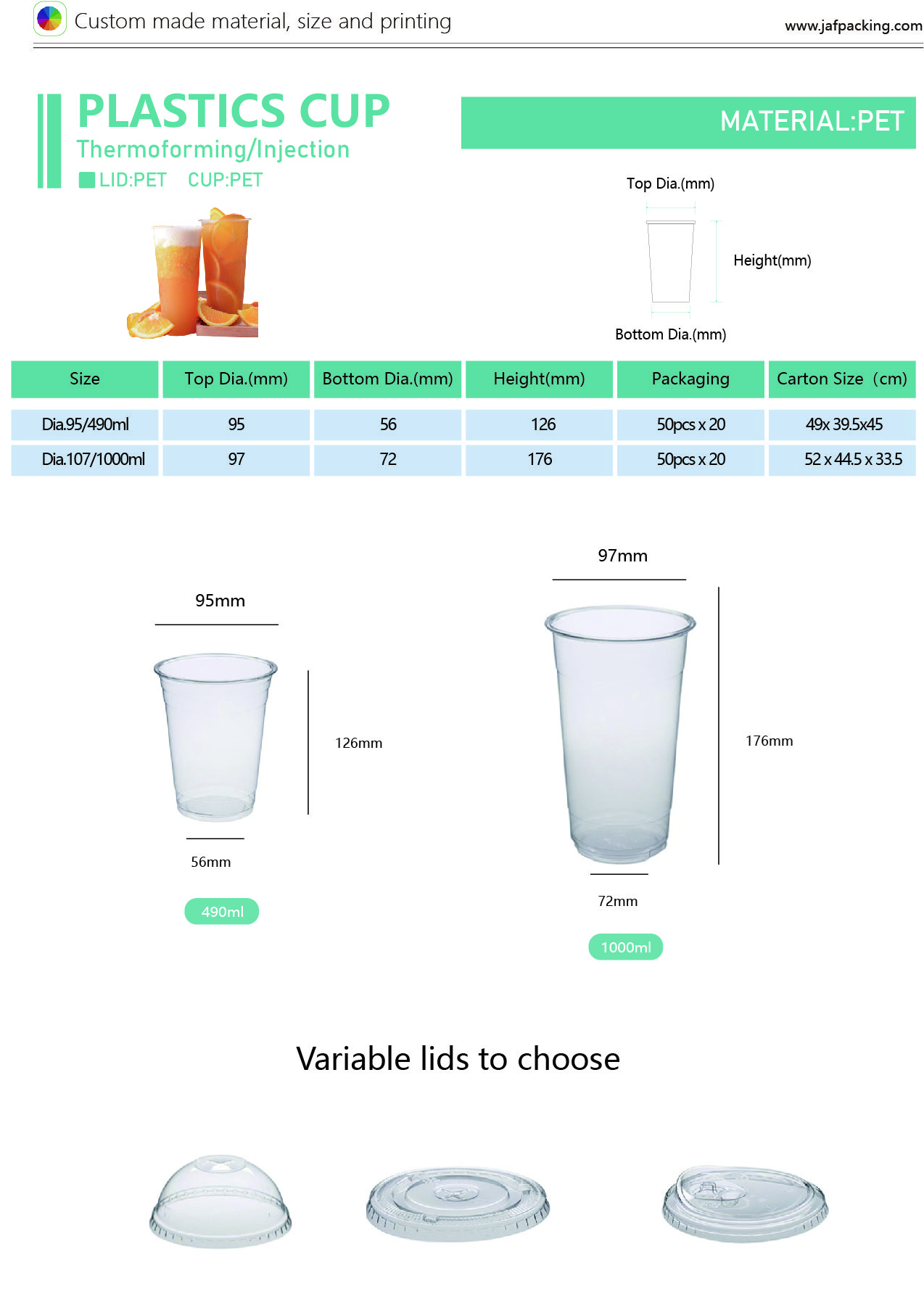
Task: Select the Carton Size (cm) header
Action: 842,379
